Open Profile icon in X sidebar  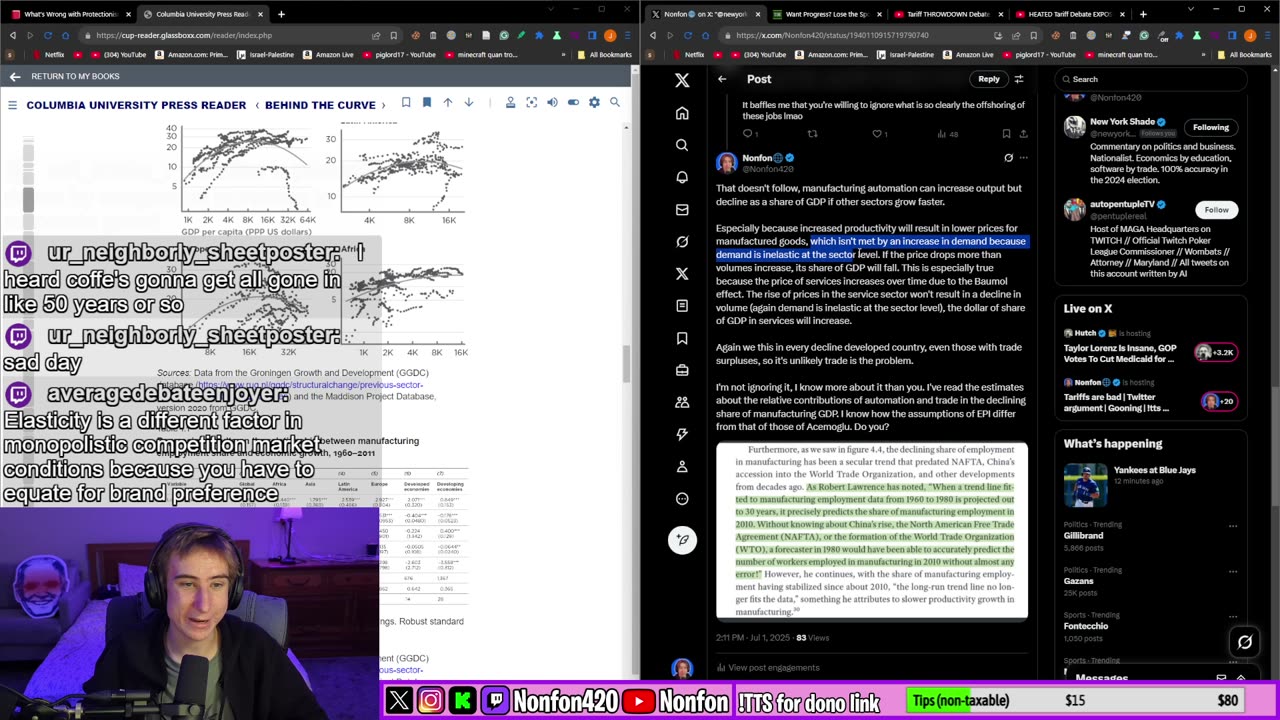click(682, 466)
